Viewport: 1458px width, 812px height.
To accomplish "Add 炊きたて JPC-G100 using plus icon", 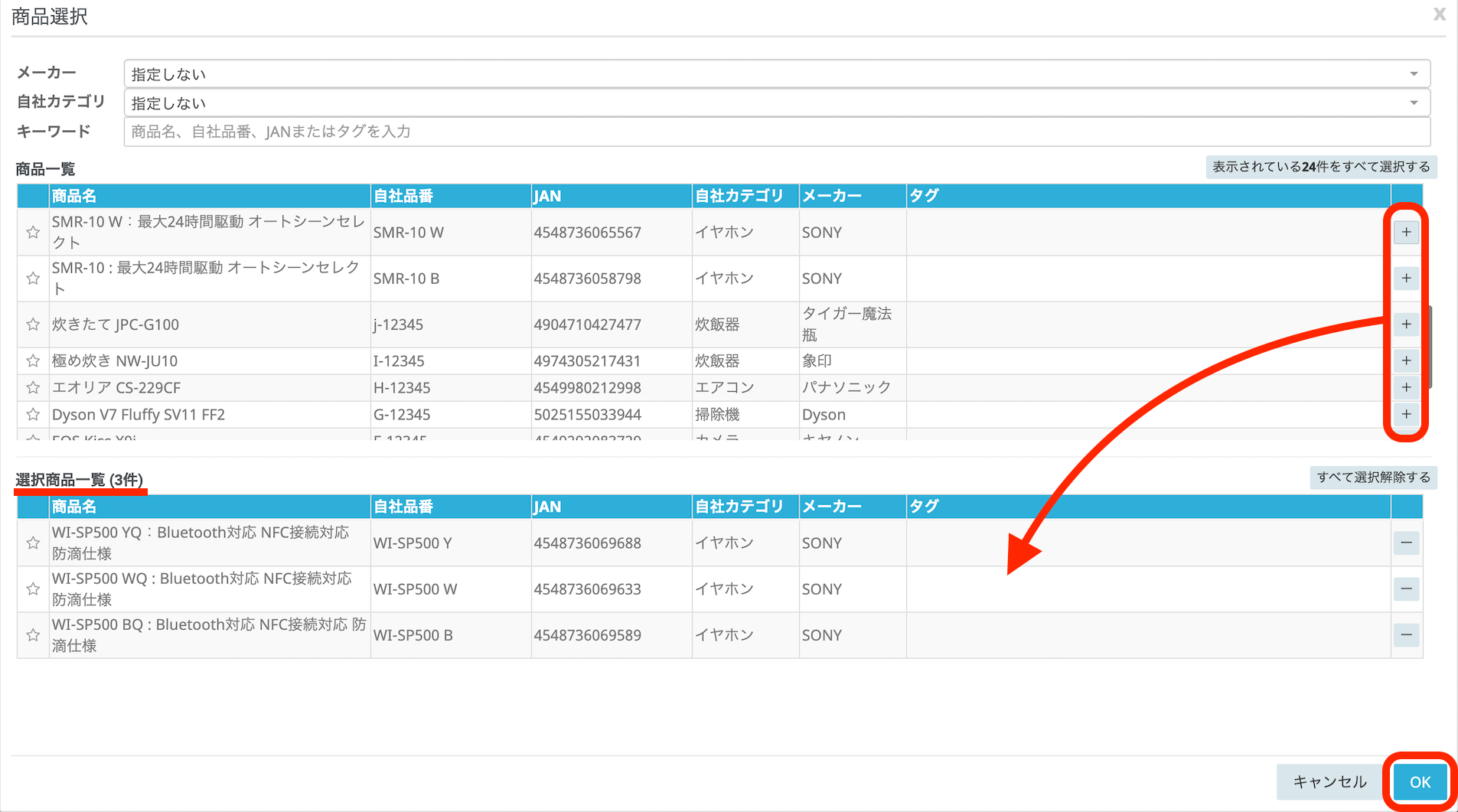I will click(x=1406, y=324).
